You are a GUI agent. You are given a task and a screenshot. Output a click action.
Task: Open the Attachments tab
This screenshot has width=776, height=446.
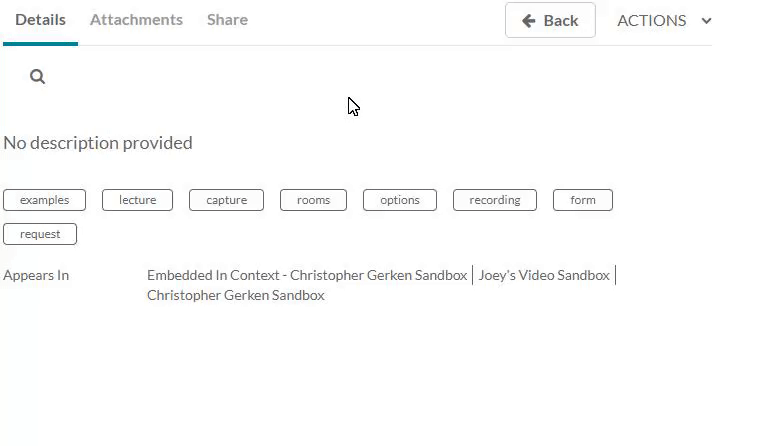pyautogui.click(x=136, y=20)
